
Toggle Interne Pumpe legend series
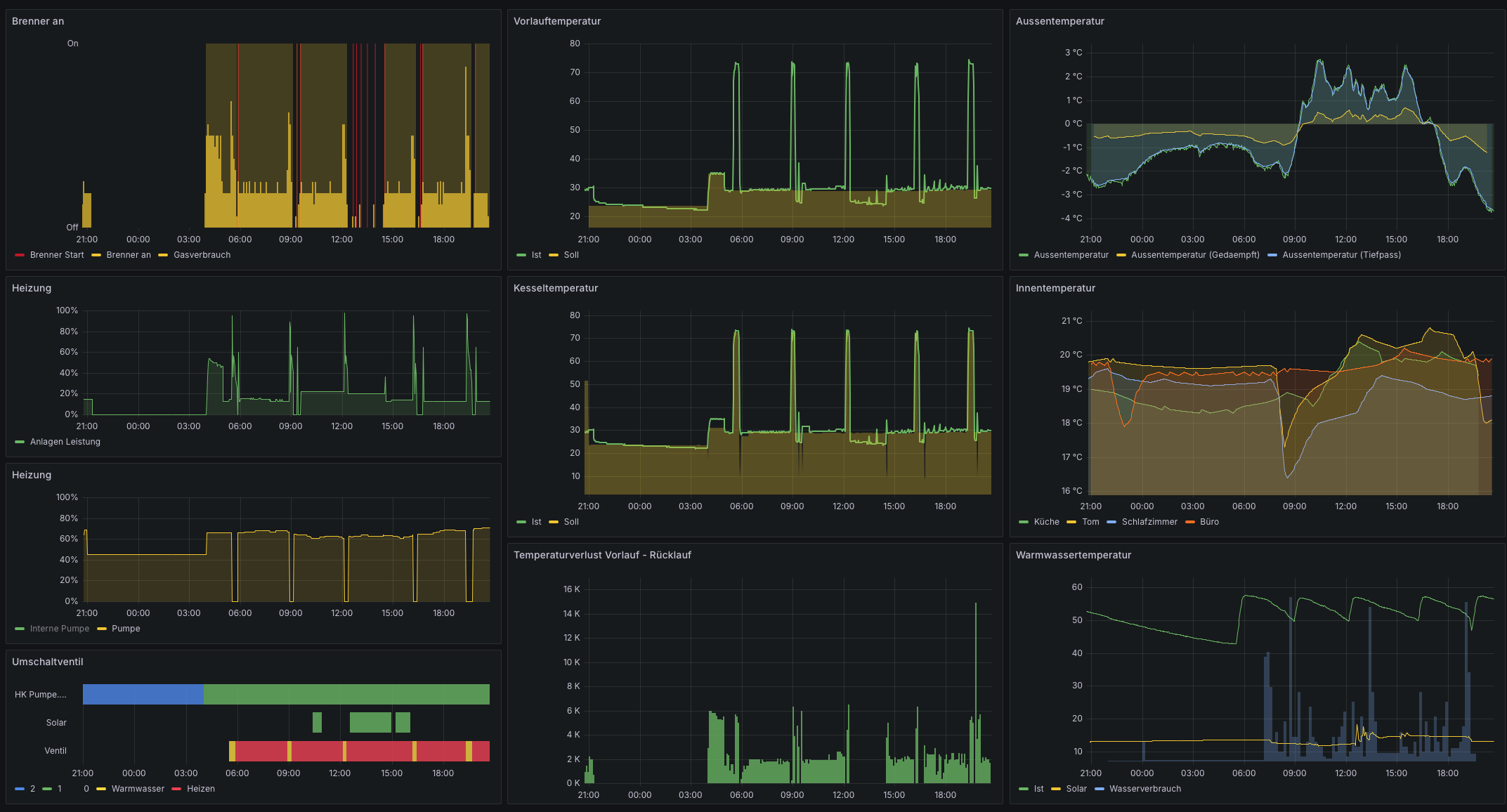click(x=60, y=629)
